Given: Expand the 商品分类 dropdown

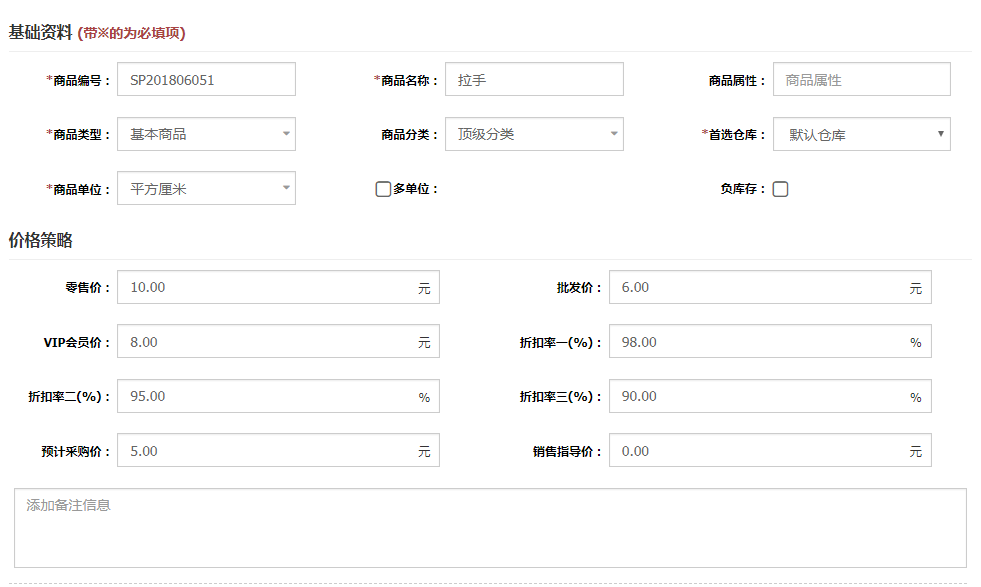Looking at the screenshot, I should [x=534, y=134].
